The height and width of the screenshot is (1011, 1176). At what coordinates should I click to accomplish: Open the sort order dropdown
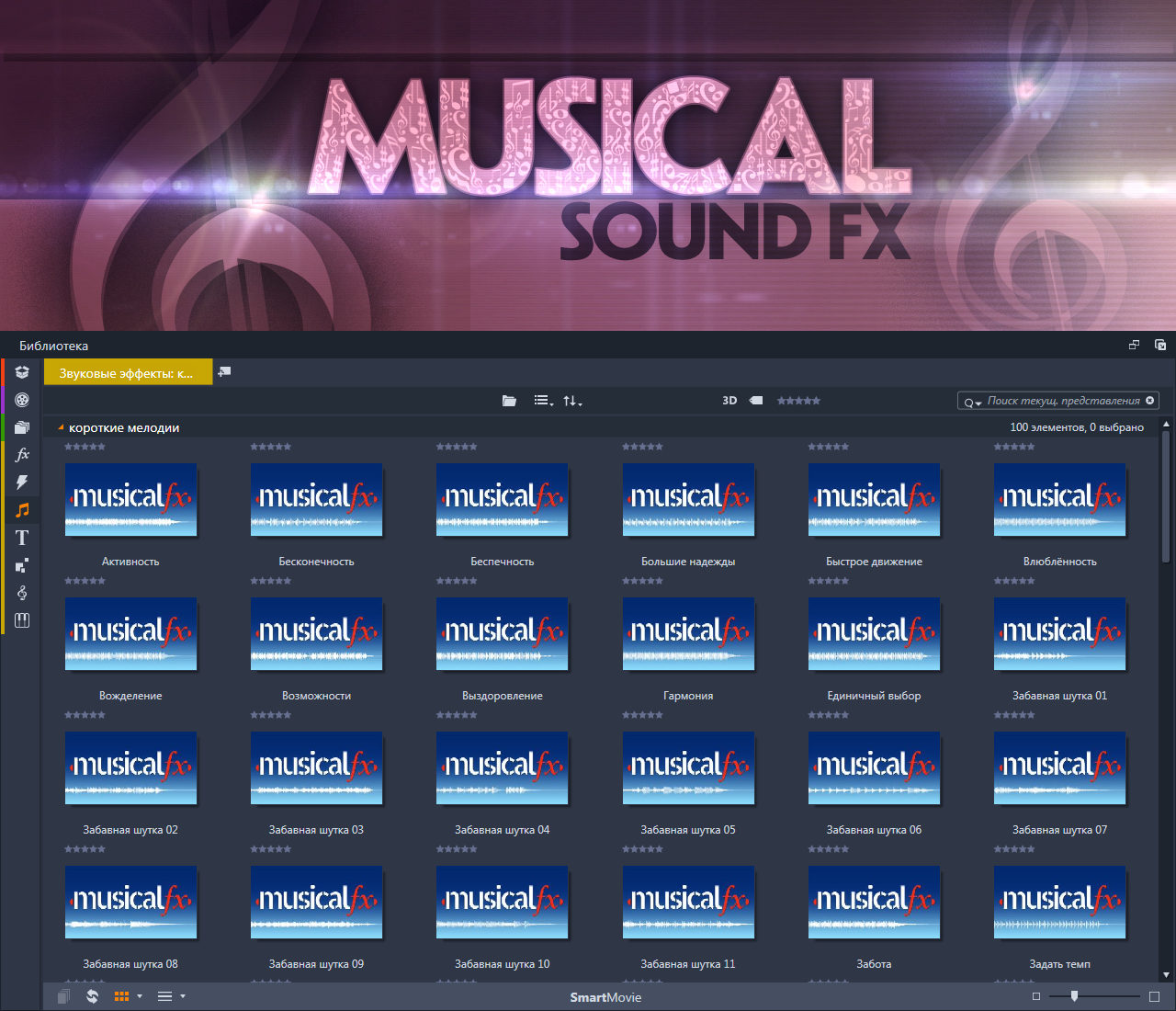click(x=572, y=401)
